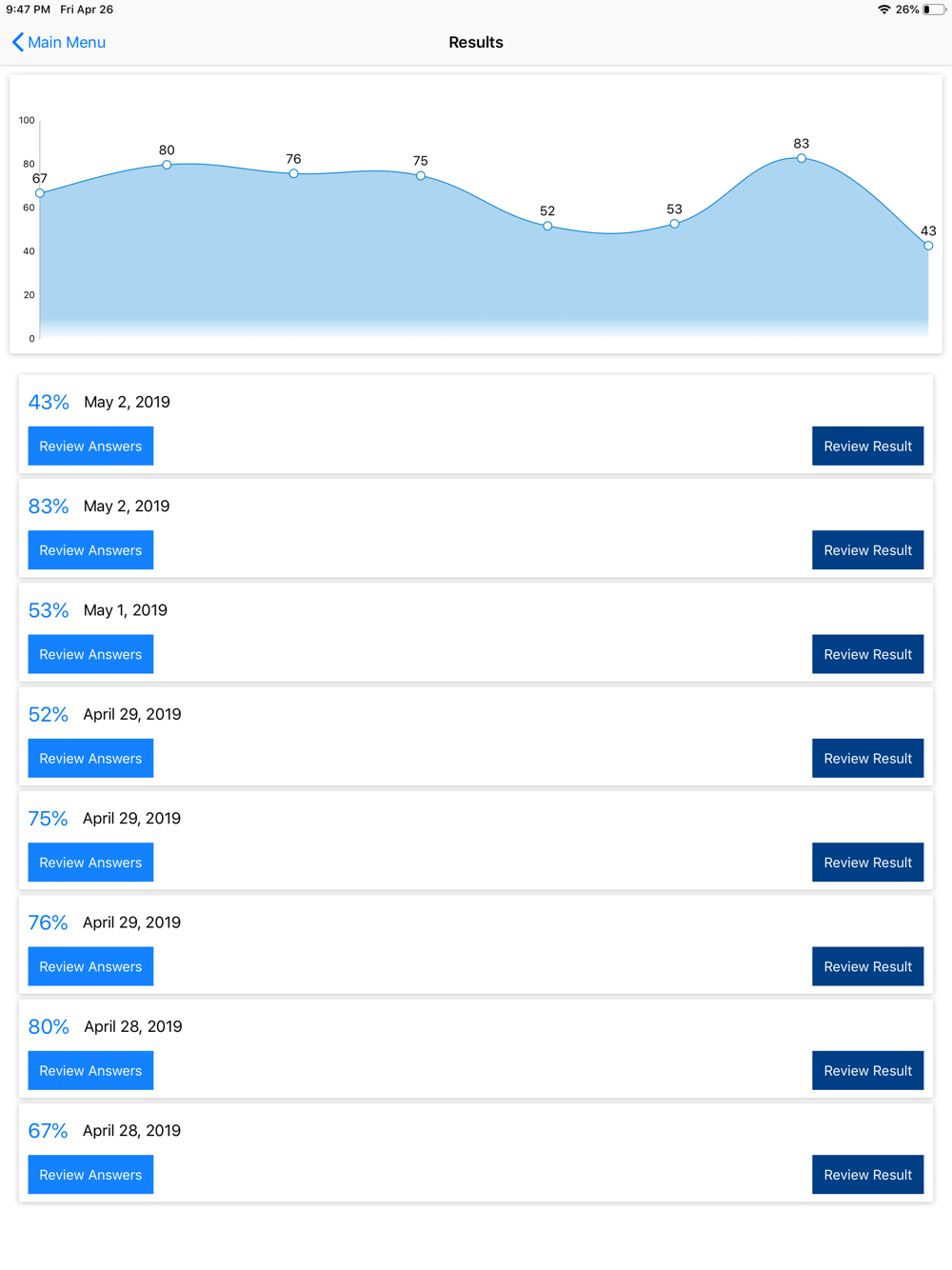Tap the first chart point labeled 67
This screenshot has height=1270, width=952.
pos(40,193)
